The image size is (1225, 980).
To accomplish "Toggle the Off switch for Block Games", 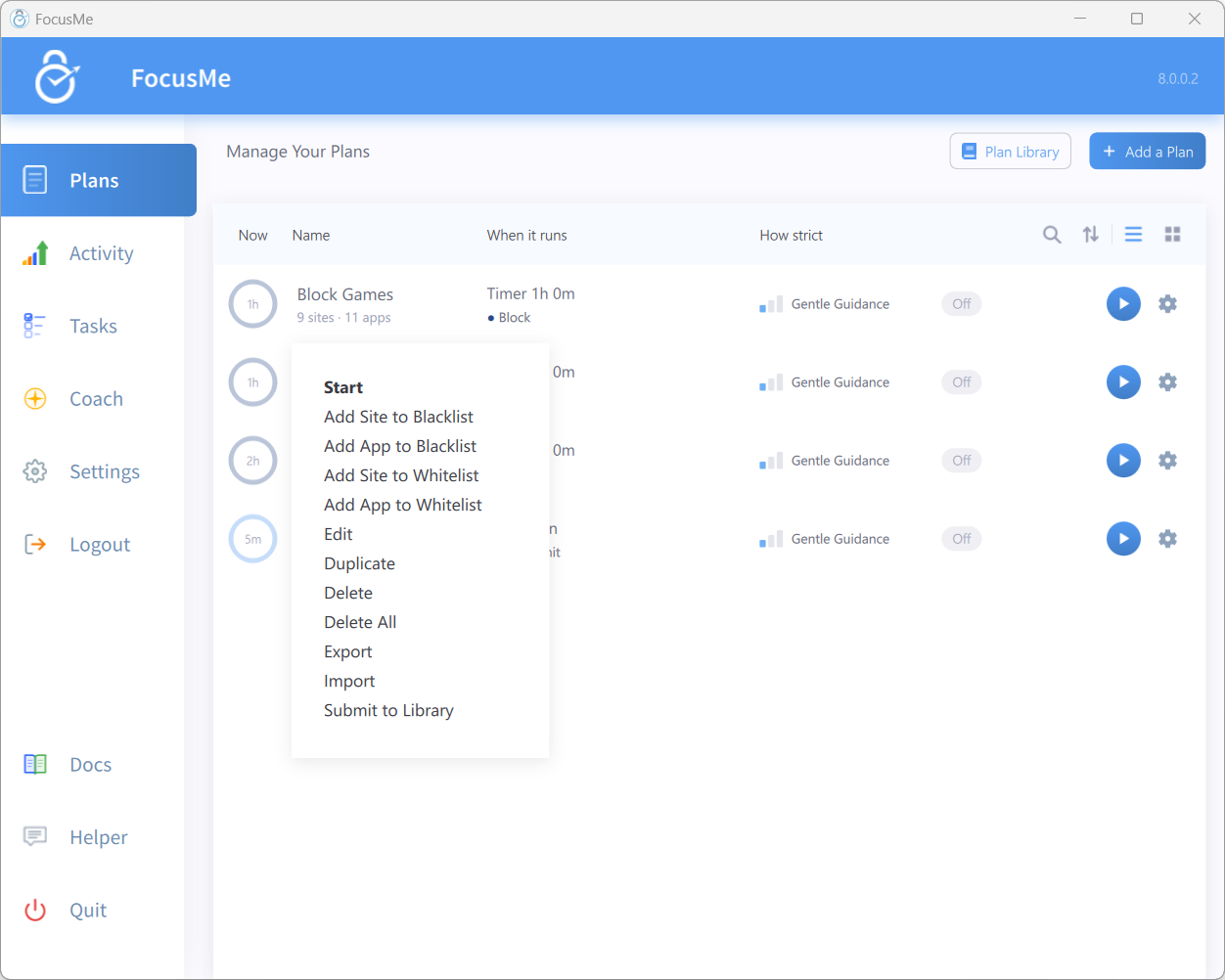I will coord(962,304).
